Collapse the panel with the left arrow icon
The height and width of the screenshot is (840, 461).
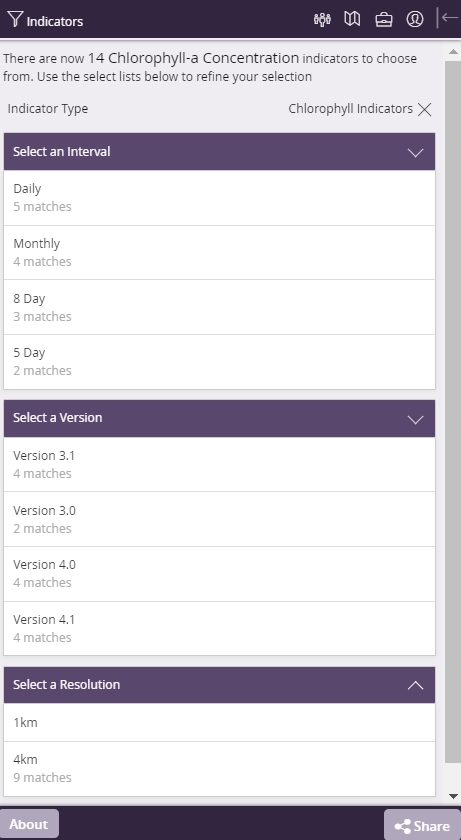[449, 18]
